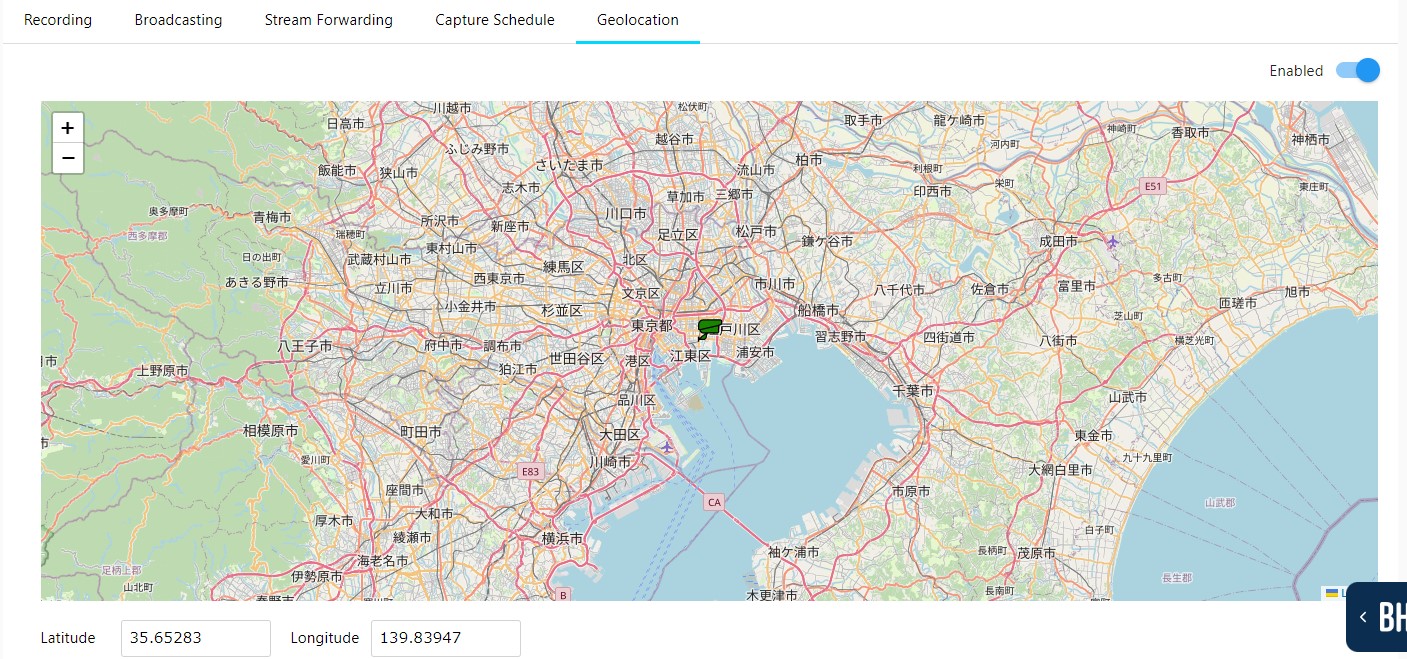Click the E51 highway shield on map
1407x659 pixels.
1154,186
